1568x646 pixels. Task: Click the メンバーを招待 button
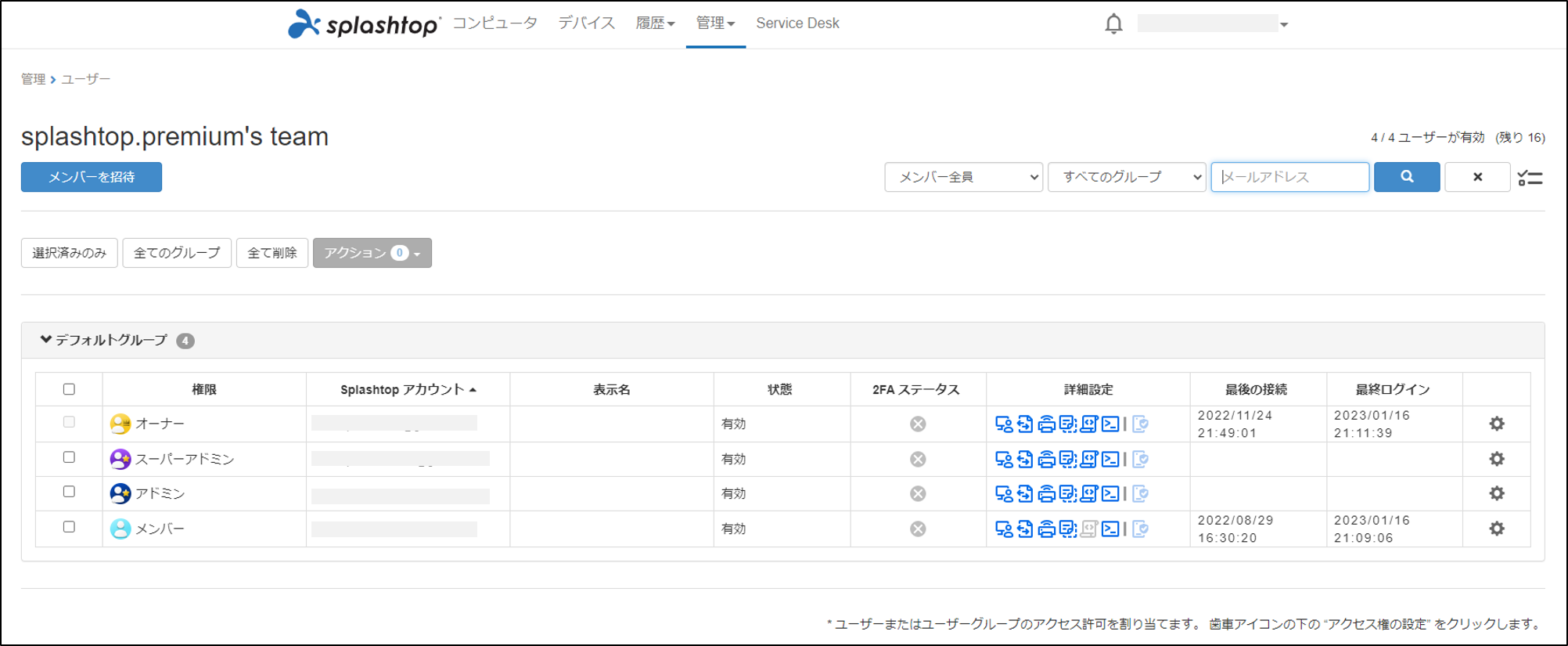tap(92, 177)
